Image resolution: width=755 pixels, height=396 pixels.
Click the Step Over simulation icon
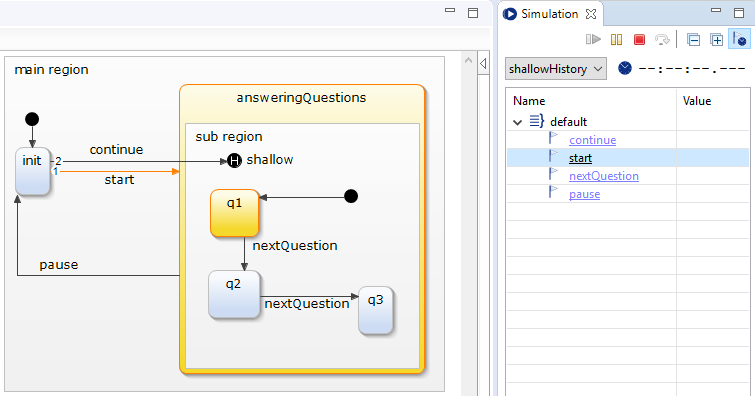click(x=662, y=40)
